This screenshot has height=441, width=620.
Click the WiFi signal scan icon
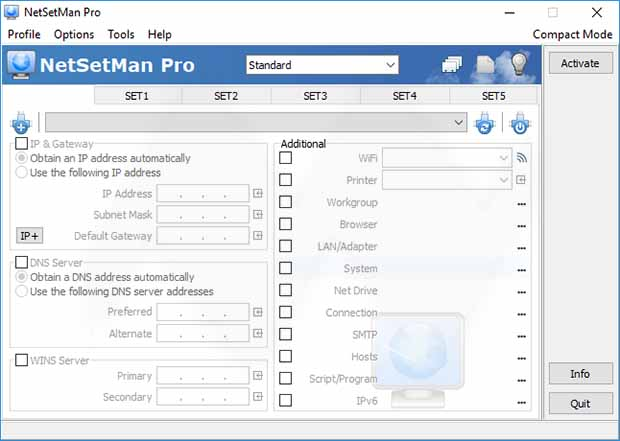tap(522, 158)
